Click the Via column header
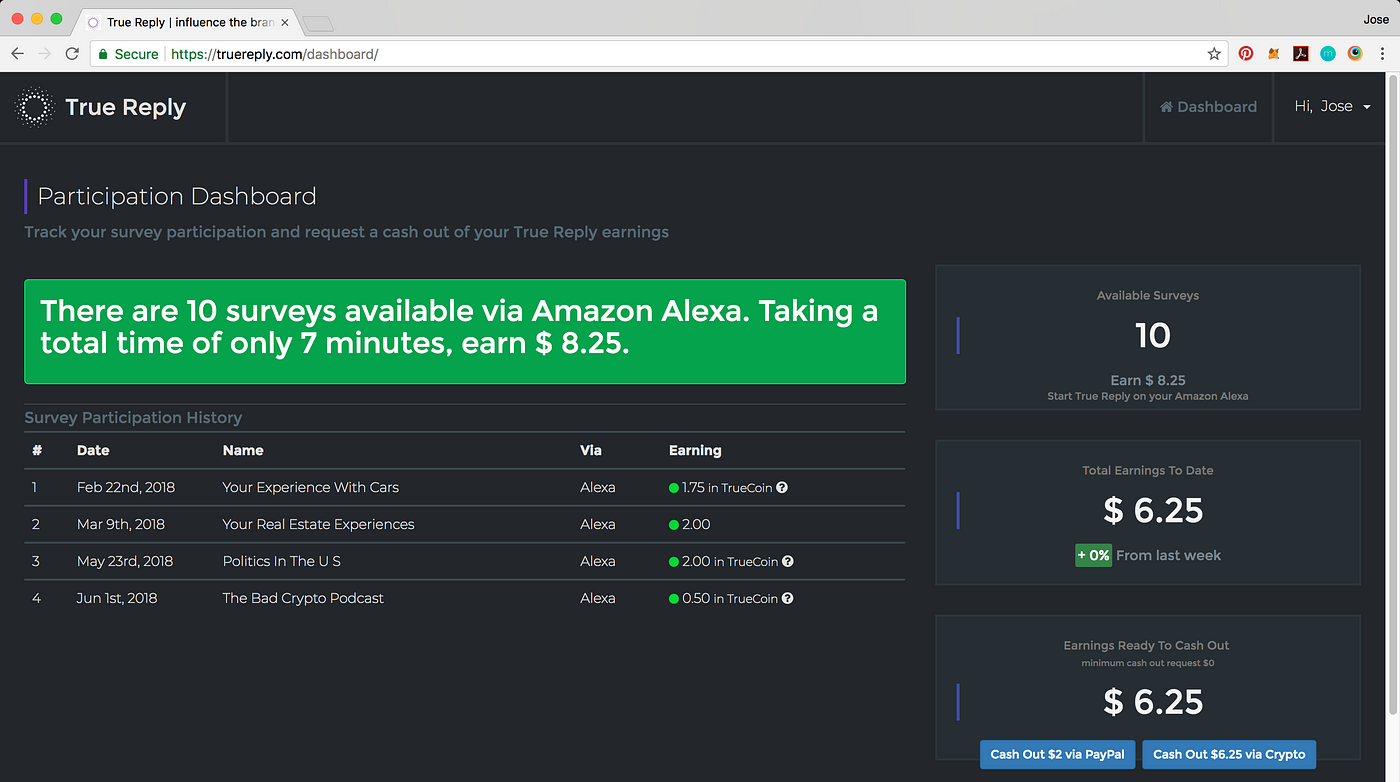 pyautogui.click(x=591, y=451)
